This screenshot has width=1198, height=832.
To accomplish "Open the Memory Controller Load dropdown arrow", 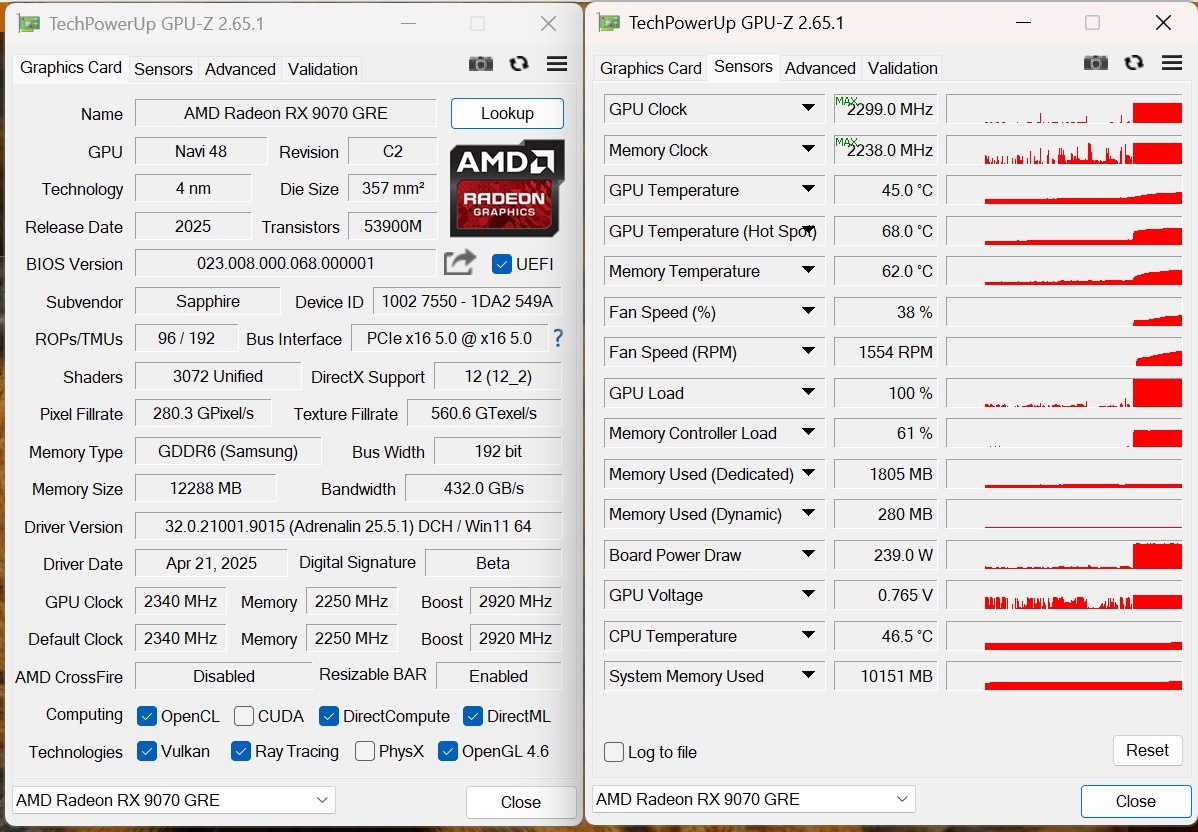I will click(x=808, y=432).
